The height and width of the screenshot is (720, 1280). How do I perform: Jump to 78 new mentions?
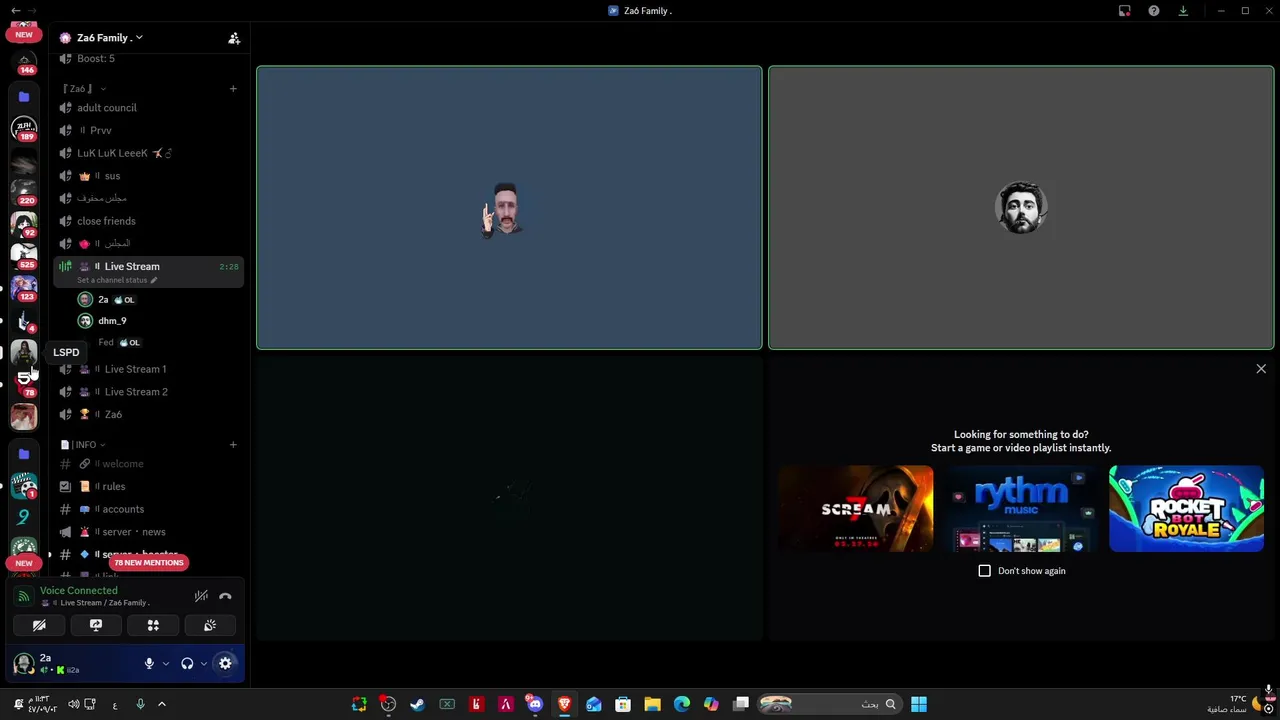(148, 563)
